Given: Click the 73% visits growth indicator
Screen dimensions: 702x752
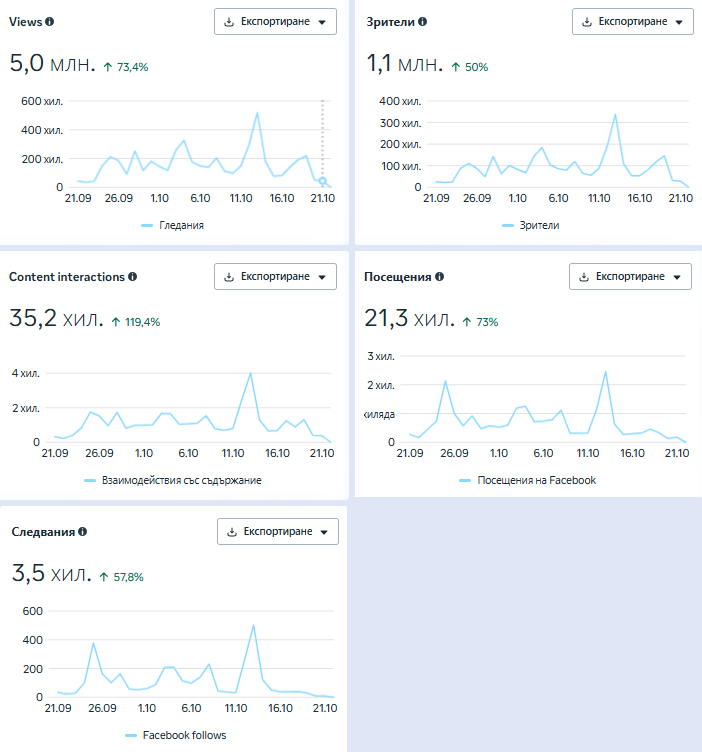Looking at the screenshot, I should (480, 322).
